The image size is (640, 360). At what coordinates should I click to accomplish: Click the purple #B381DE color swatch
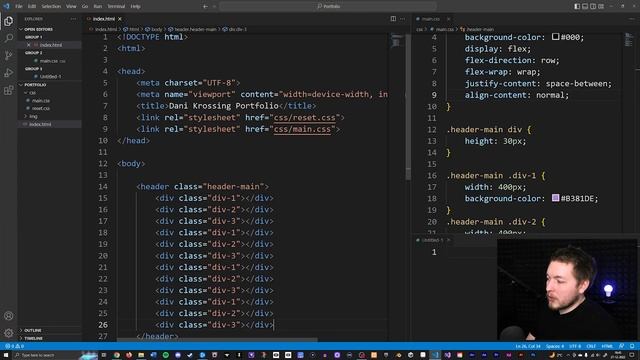point(555,198)
